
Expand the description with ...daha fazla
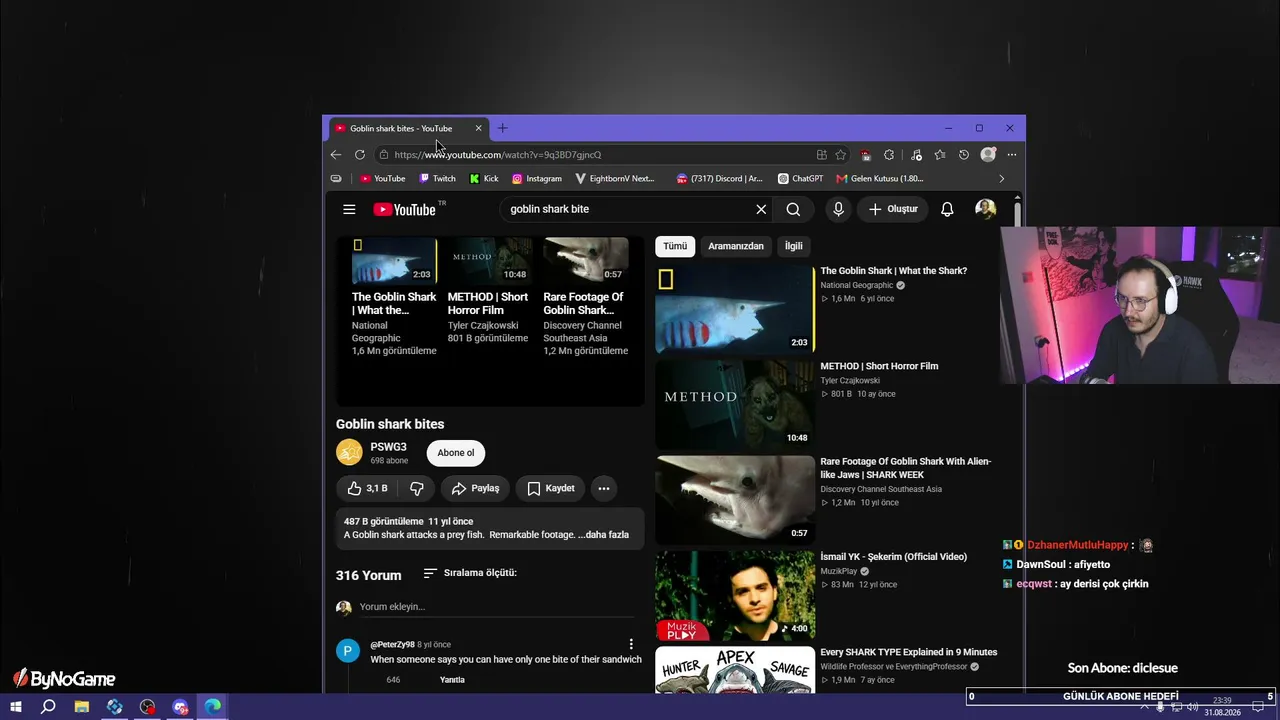[x=603, y=535]
